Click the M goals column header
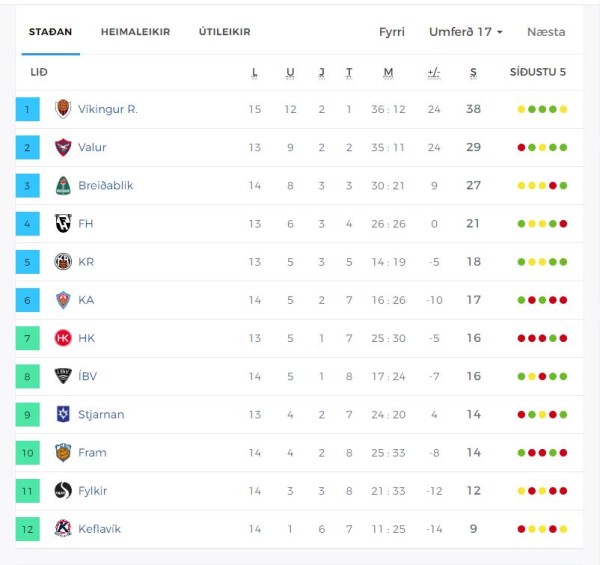 [x=388, y=72]
